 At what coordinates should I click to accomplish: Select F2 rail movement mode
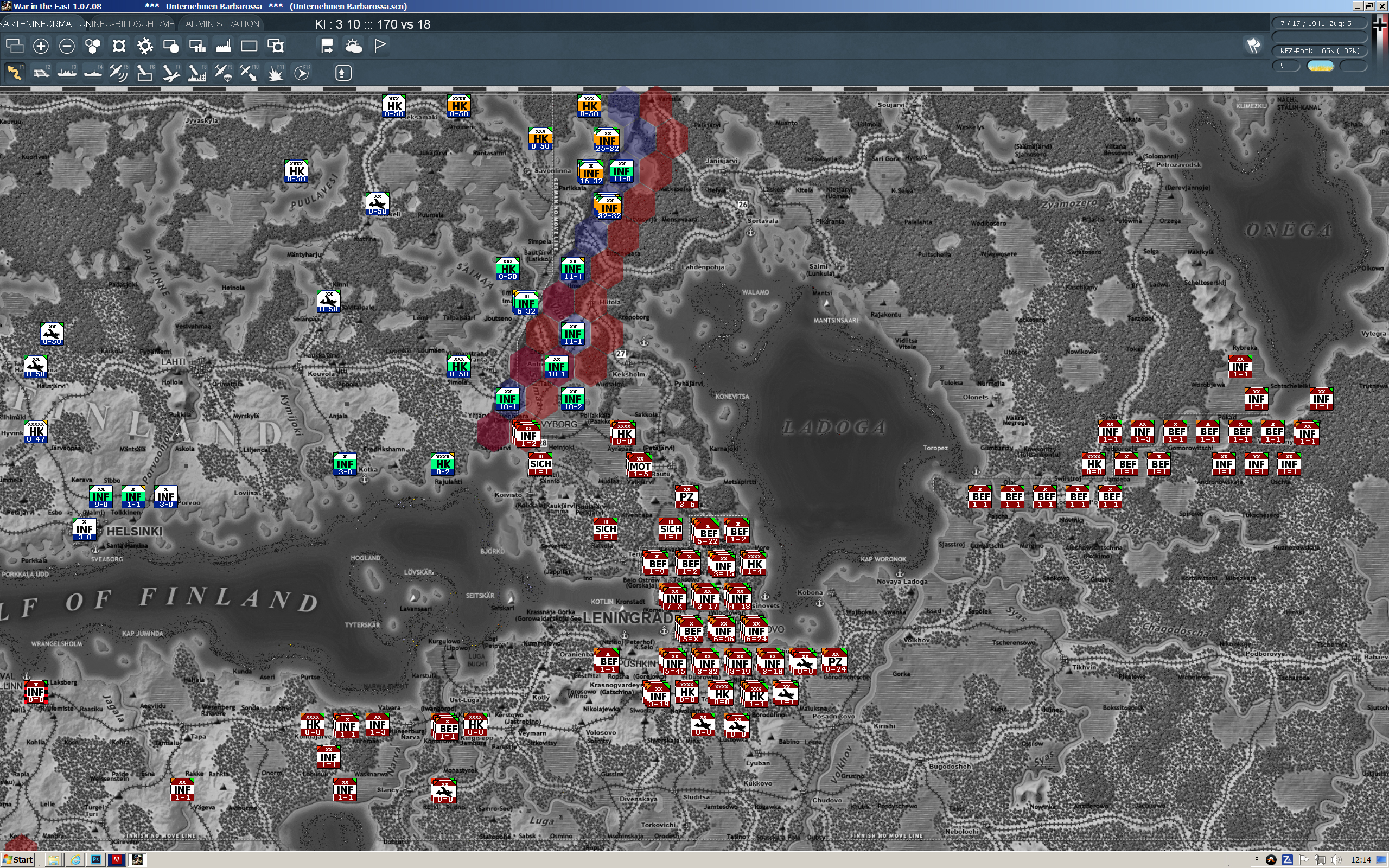point(41,73)
